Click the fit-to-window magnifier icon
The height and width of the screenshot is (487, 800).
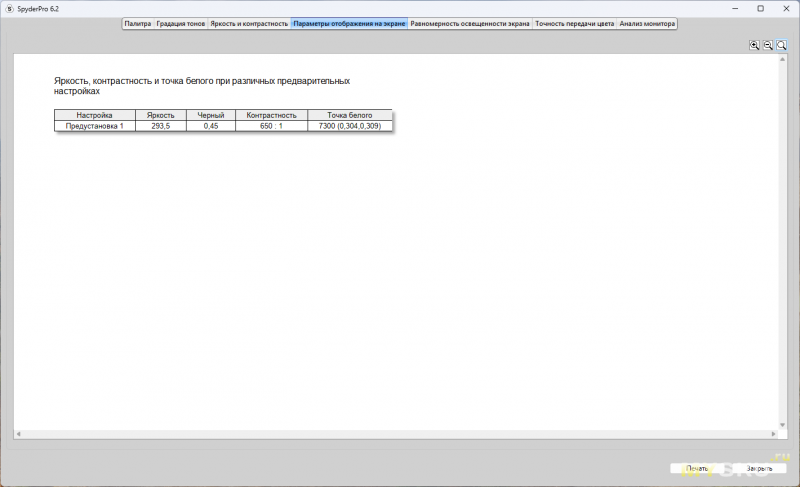[782, 45]
